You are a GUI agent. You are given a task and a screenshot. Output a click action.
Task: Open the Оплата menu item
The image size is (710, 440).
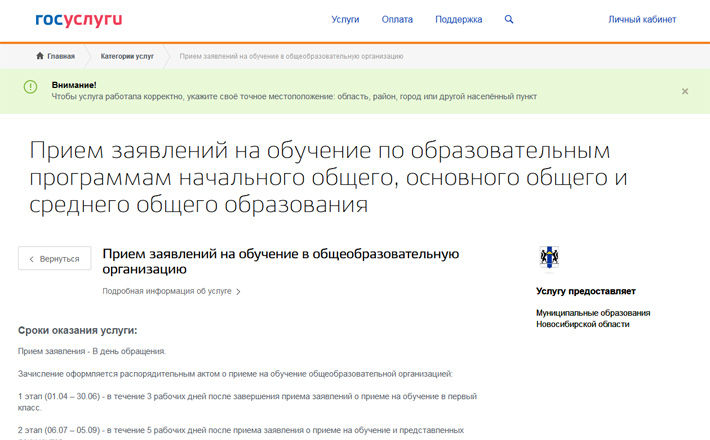[397, 19]
